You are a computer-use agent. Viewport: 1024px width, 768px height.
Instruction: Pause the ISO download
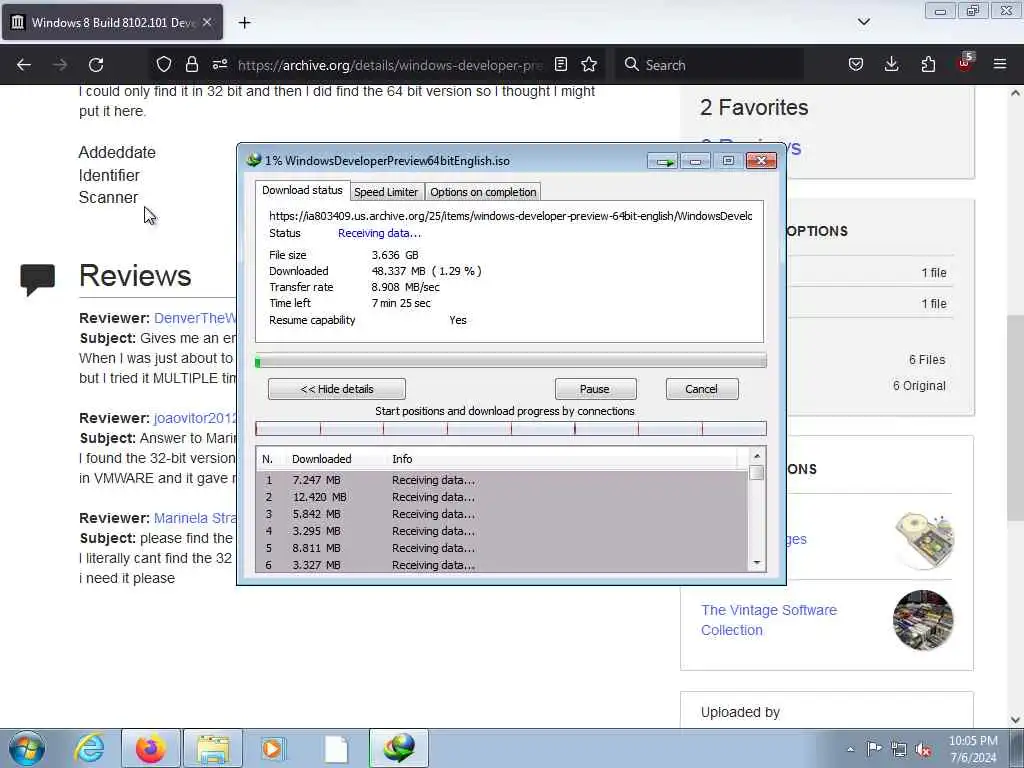595,389
